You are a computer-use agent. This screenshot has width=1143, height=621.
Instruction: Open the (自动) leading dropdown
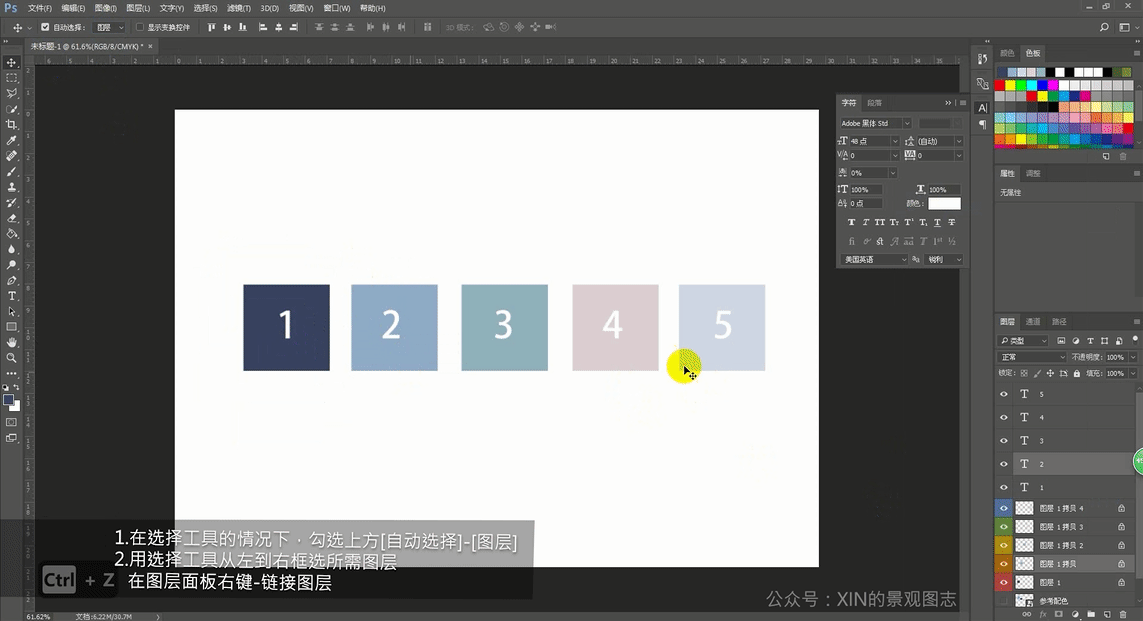(x=959, y=141)
